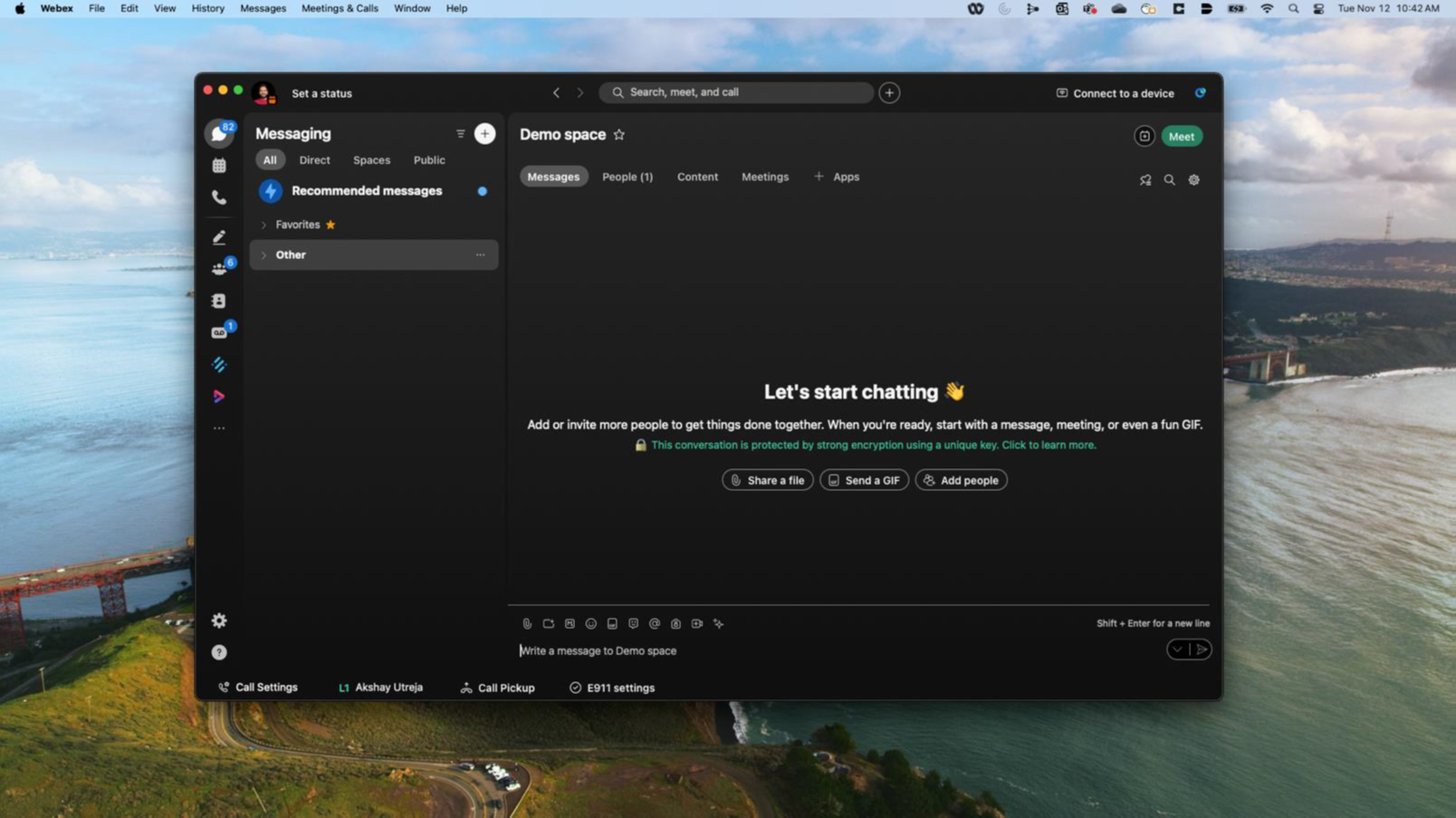Open the Meetings calendar in the sidebar
Image resolution: width=1456 pixels, height=818 pixels.
point(219,166)
